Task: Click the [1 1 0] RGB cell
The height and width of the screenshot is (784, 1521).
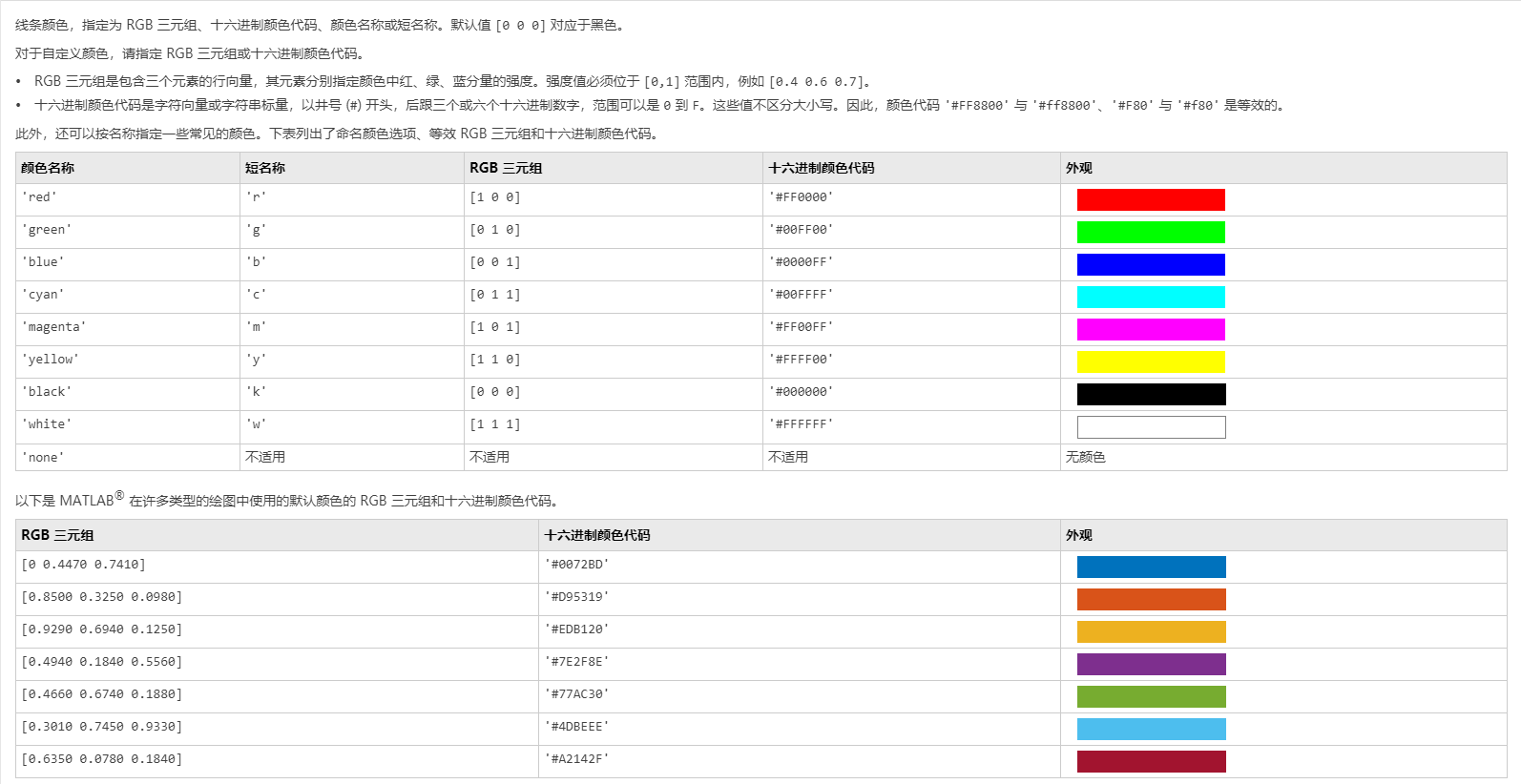Action: pyautogui.click(x=614, y=362)
